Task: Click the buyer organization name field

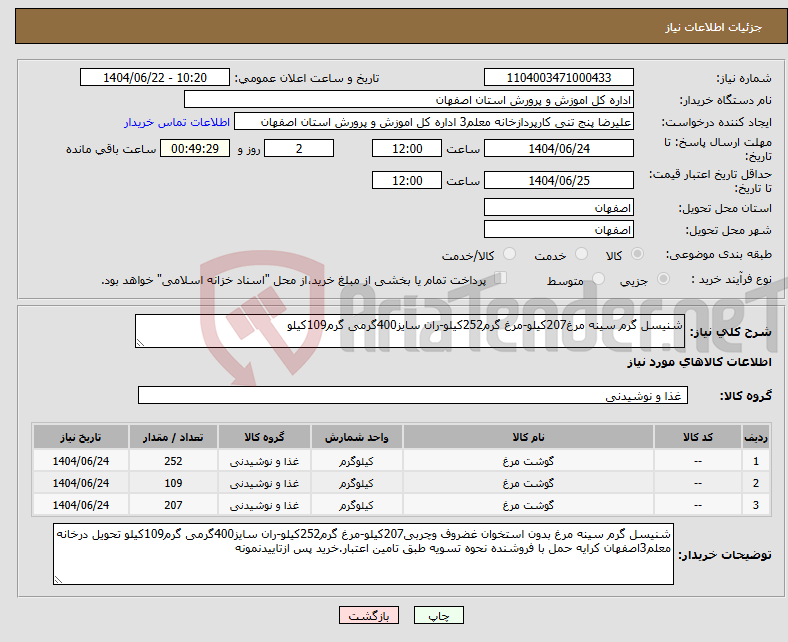Action: point(409,100)
